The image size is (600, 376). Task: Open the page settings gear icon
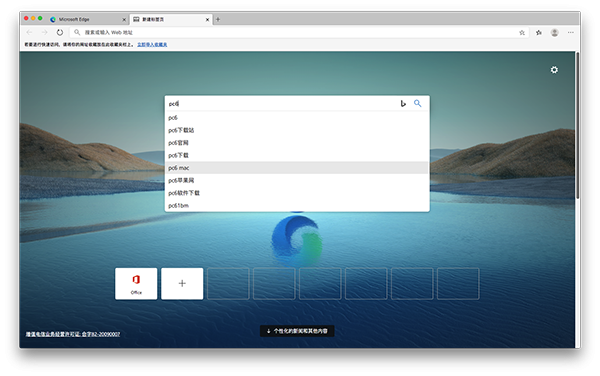click(x=554, y=70)
